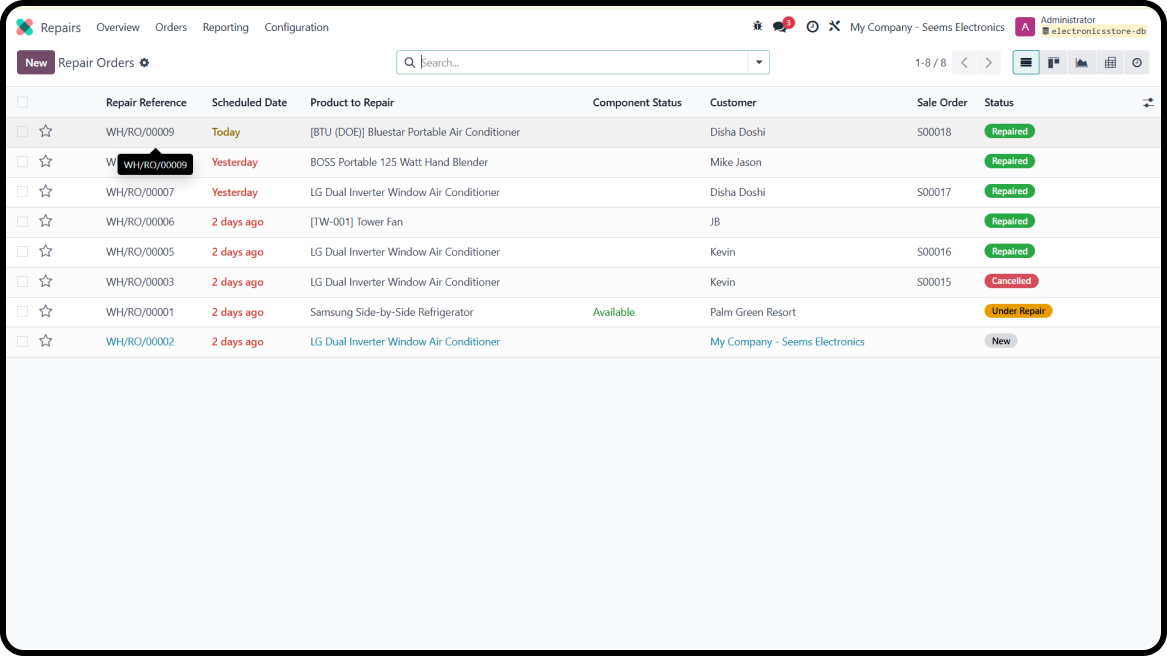Star the WH/RO/00006 repair order
Image resolution: width=1167 pixels, height=656 pixels.
(46, 222)
